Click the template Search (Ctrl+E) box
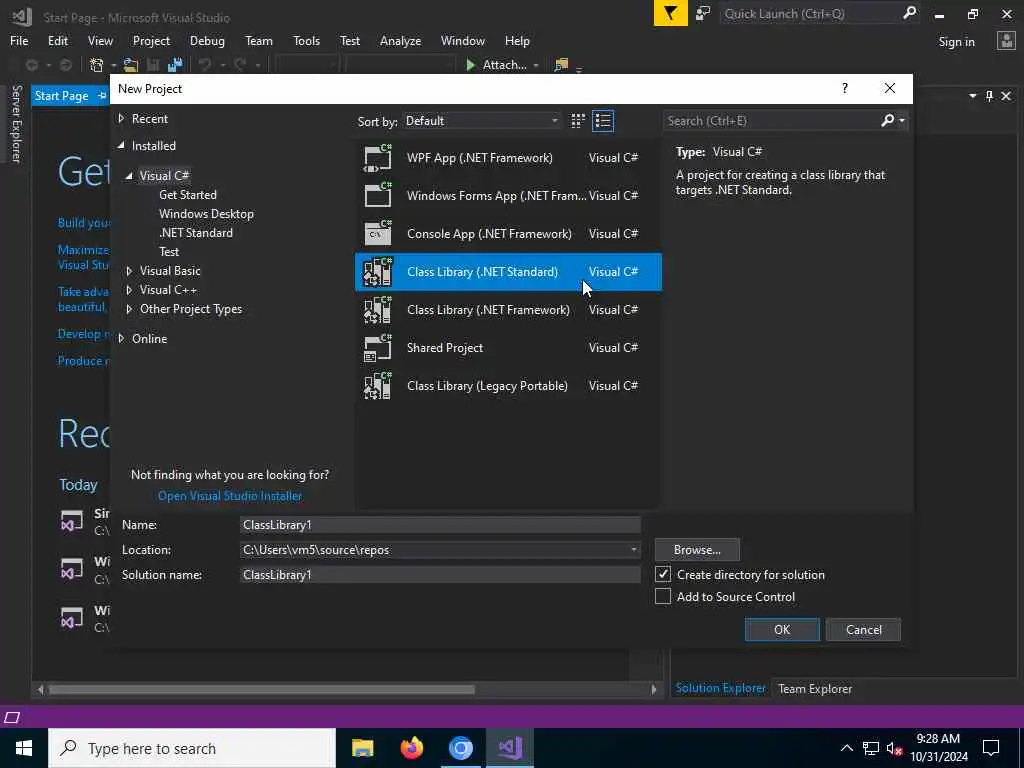The width and height of the screenshot is (1024, 768). 771,120
